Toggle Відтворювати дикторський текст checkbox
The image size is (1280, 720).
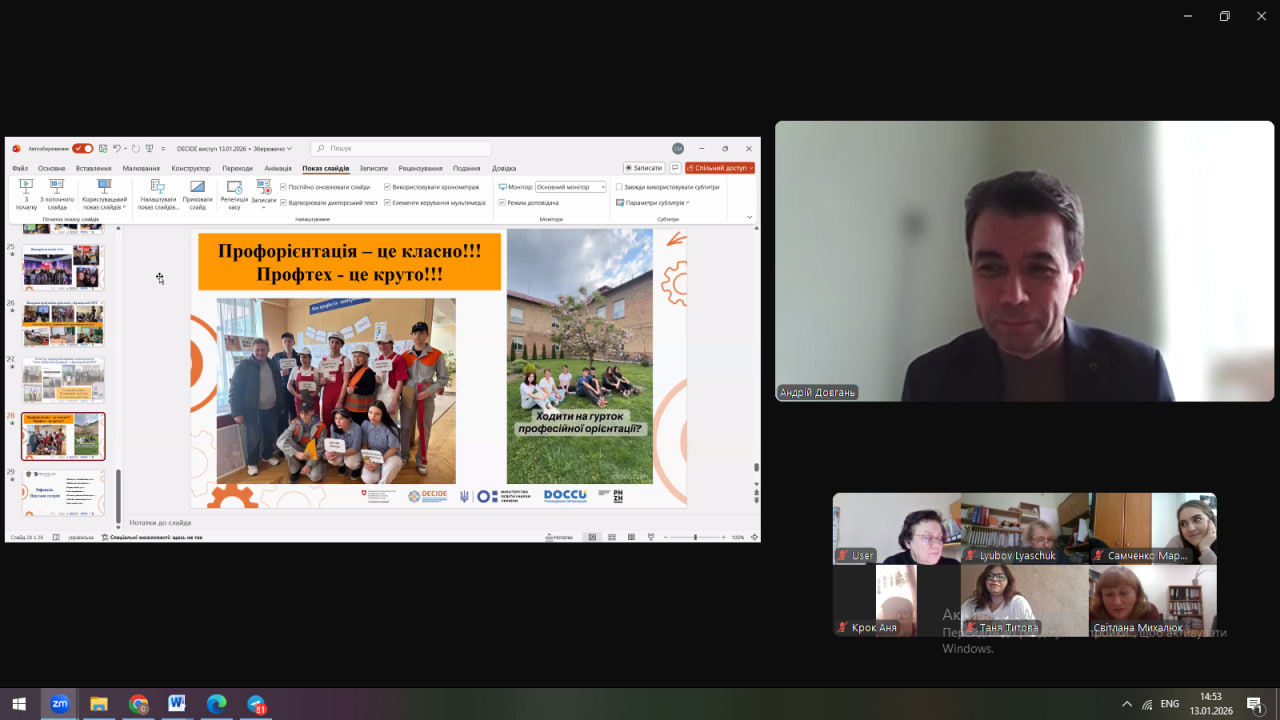pyautogui.click(x=283, y=202)
